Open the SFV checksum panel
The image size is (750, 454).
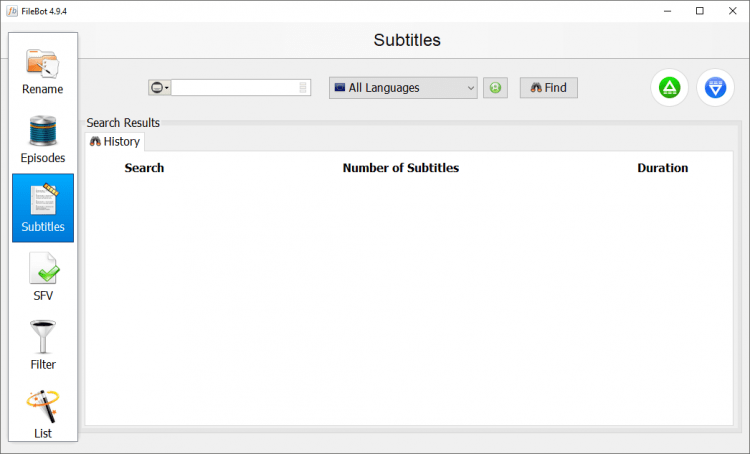coord(43,277)
